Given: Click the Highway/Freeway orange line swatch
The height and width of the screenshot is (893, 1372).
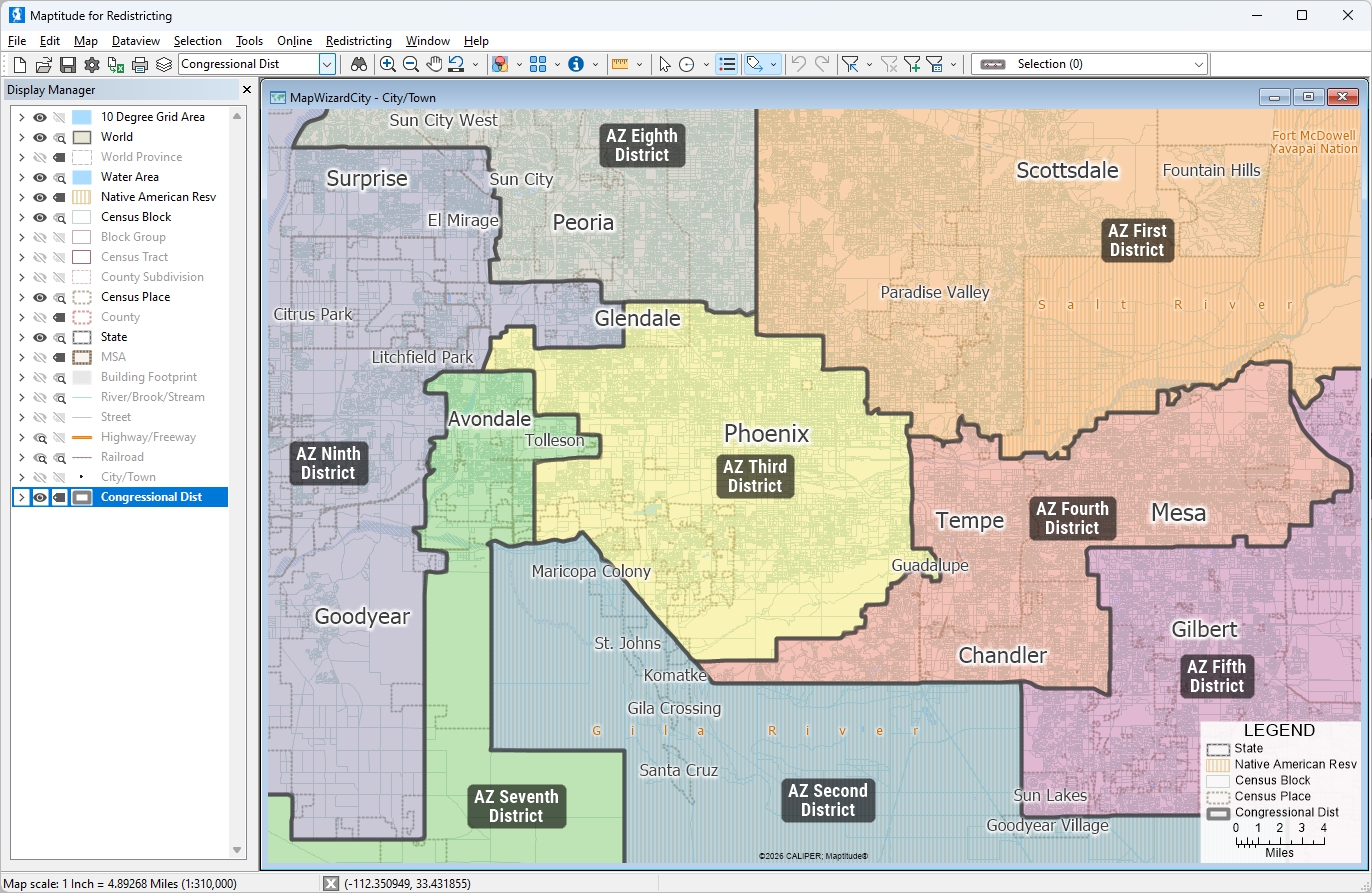Looking at the screenshot, I should (82, 437).
